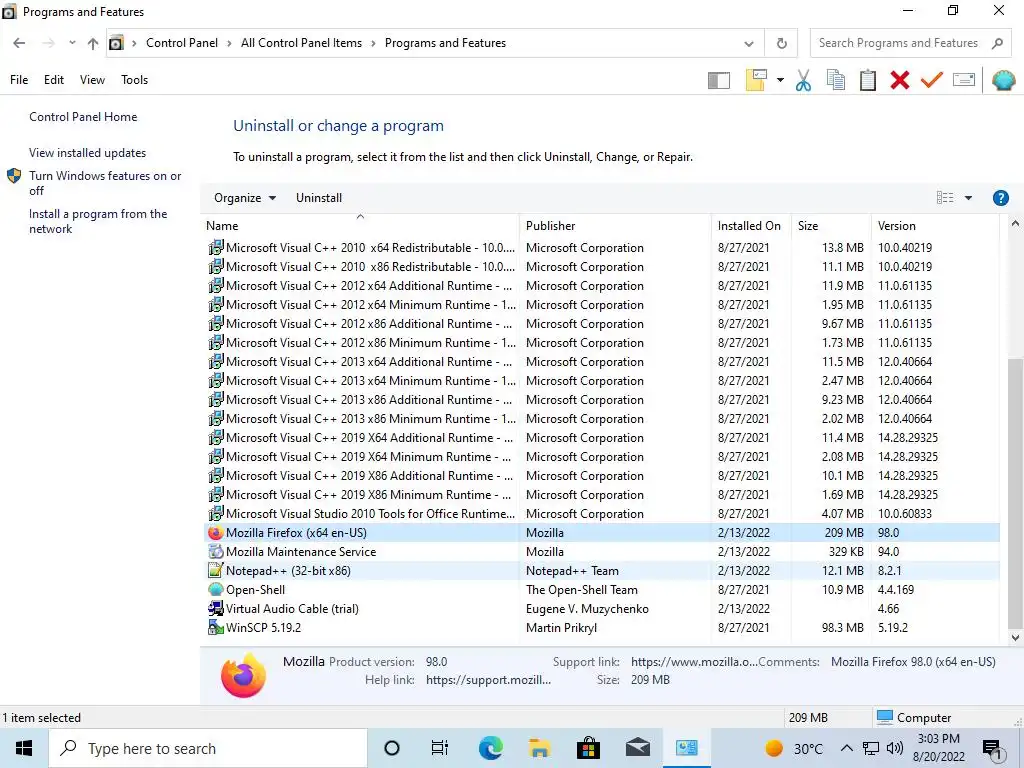
Task: Sort by the Name column header
Action: point(360,226)
